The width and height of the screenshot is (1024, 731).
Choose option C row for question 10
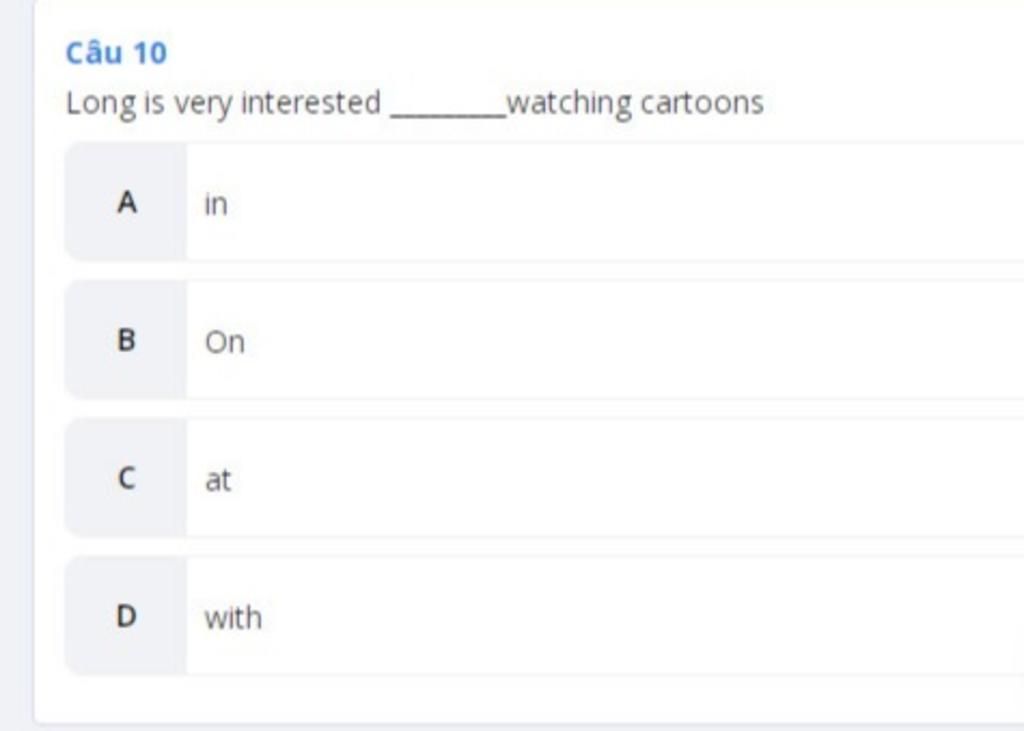pyautogui.click(x=545, y=478)
